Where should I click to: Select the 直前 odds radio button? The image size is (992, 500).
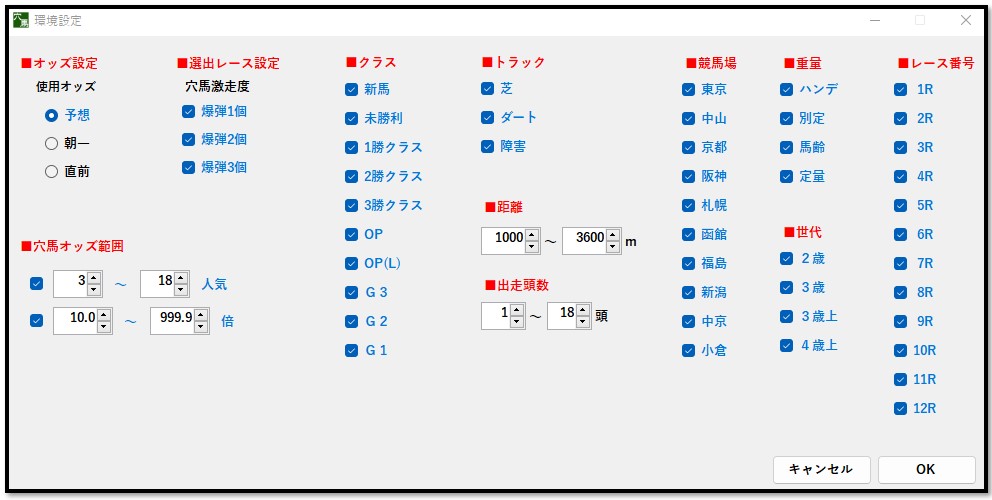(52, 172)
